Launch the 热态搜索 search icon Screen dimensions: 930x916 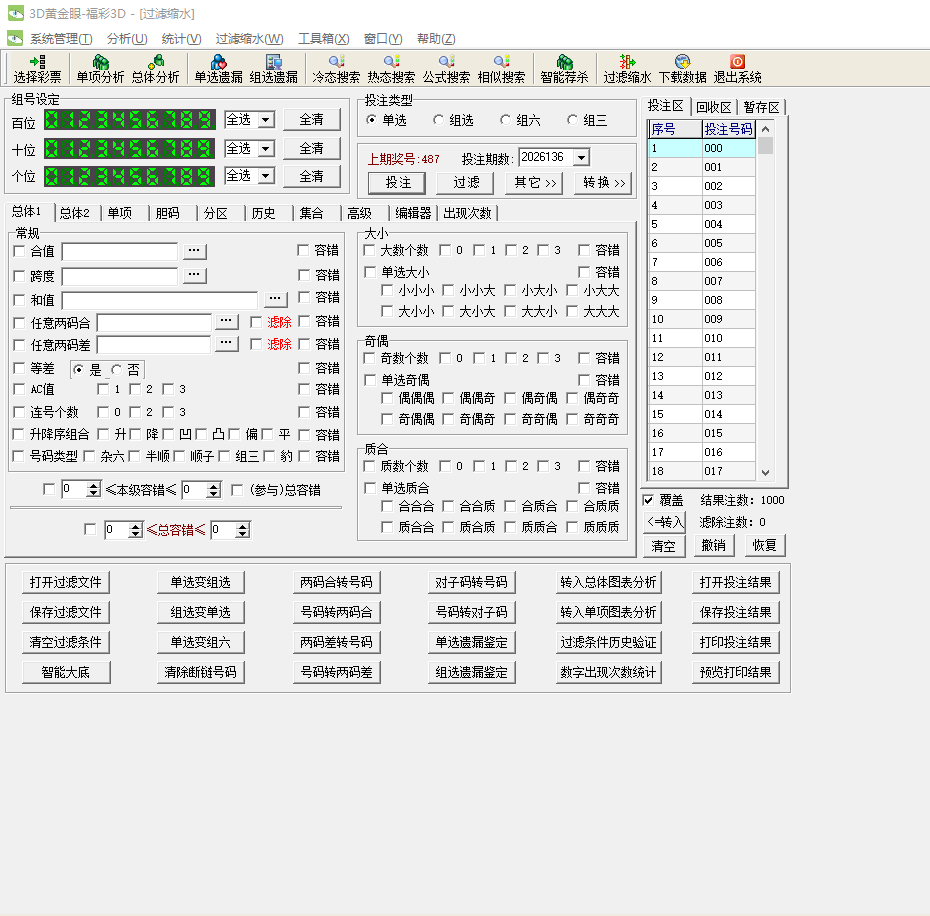[391, 69]
